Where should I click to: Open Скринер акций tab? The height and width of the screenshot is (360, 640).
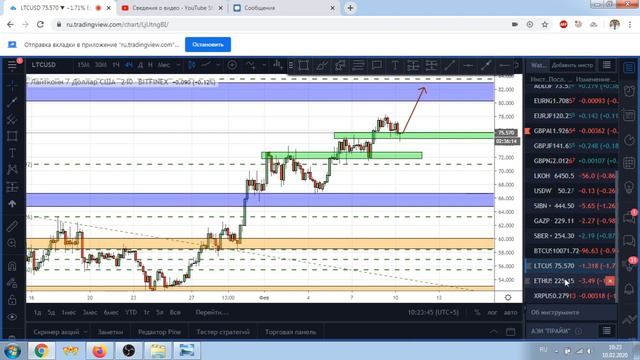(x=56, y=332)
